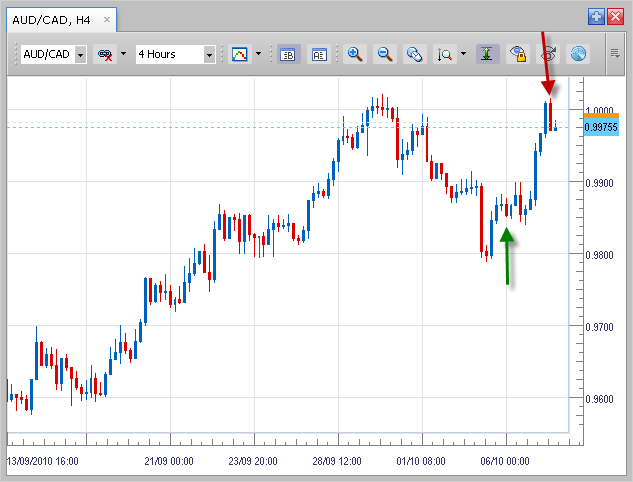The width and height of the screenshot is (633, 482).
Task: Toggle the auto-fit vertical scale button
Action: point(487,54)
